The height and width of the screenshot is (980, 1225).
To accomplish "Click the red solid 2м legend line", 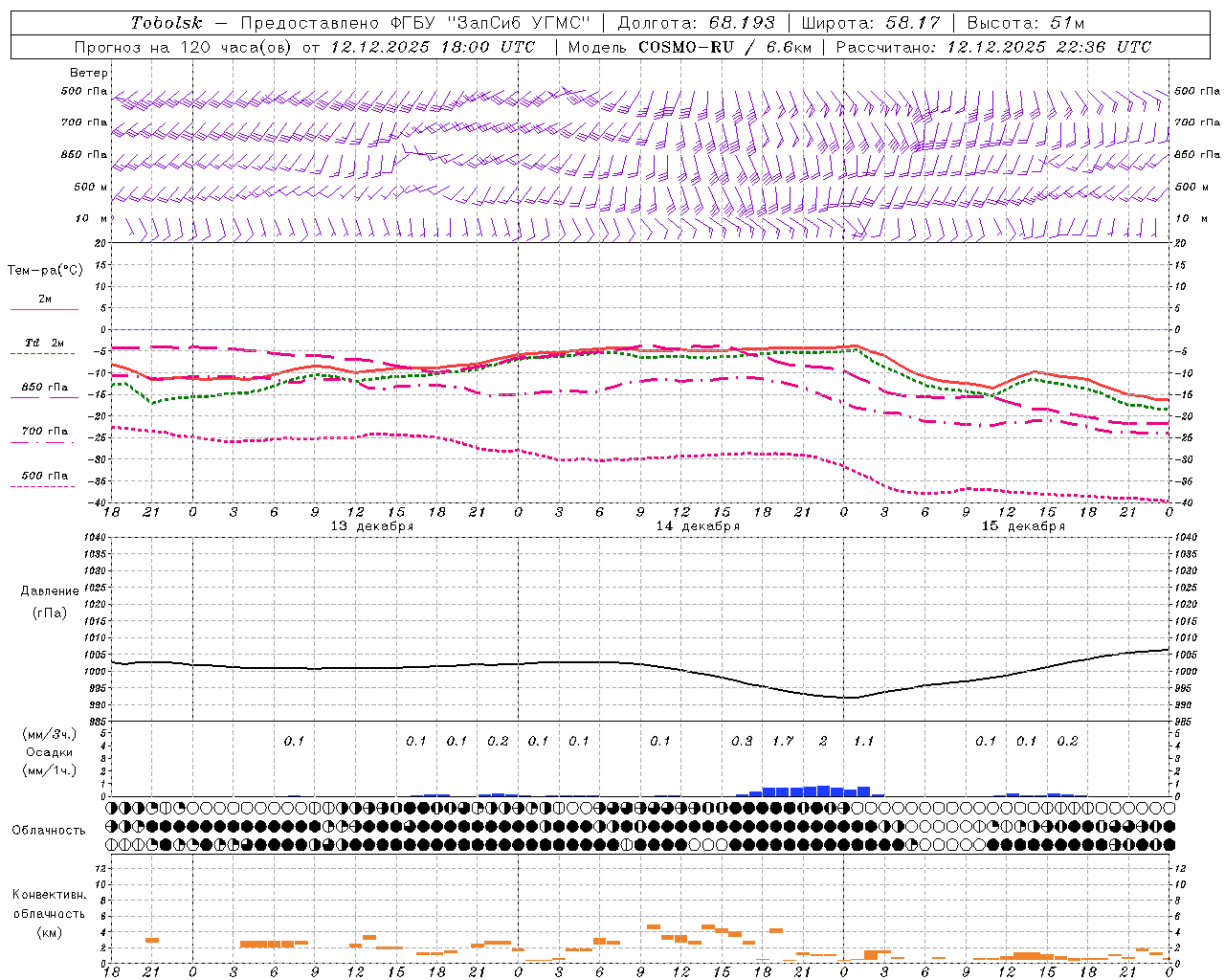I will [44, 310].
